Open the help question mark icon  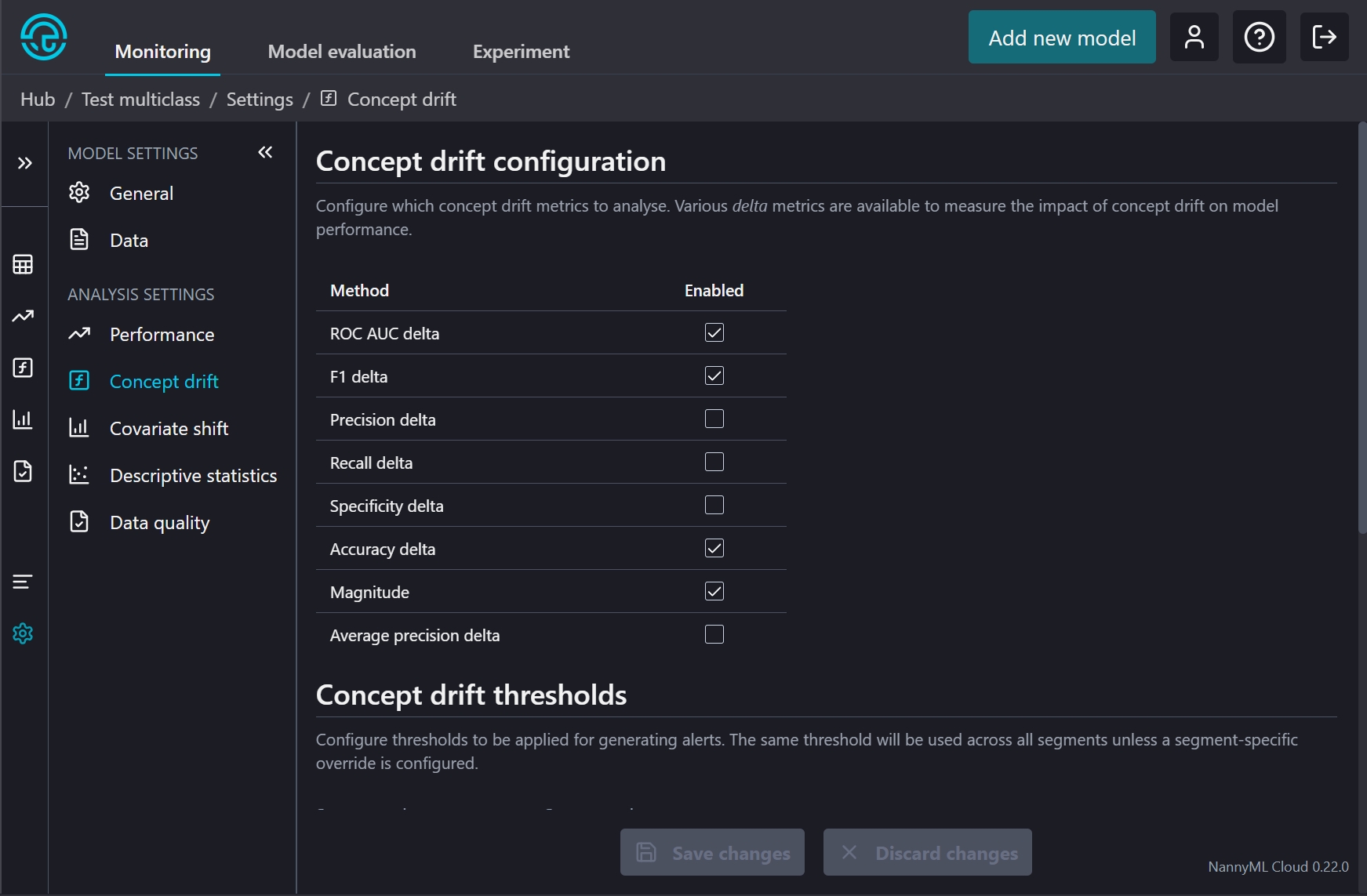click(x=1259, y=37)
